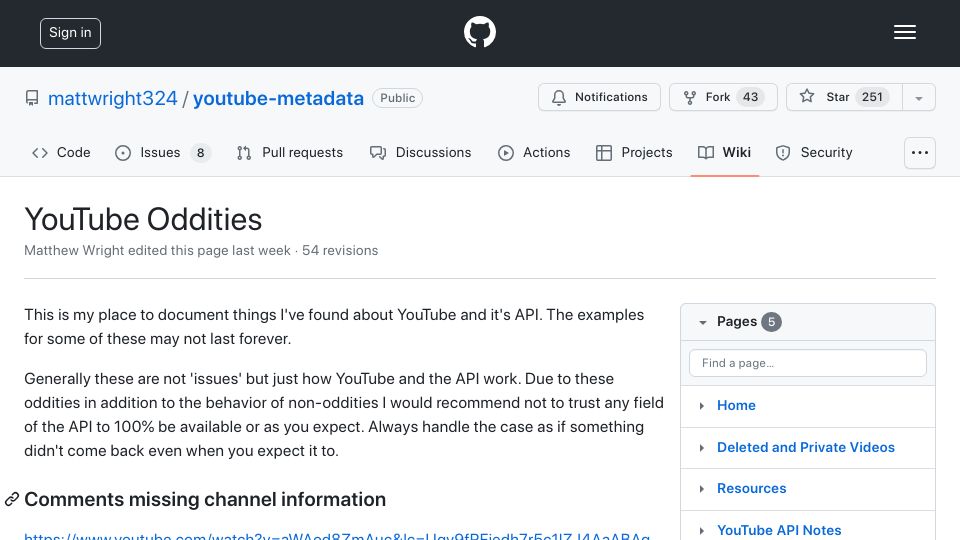
Task: Click the Star count 251
Action: (x=872, y=97)
